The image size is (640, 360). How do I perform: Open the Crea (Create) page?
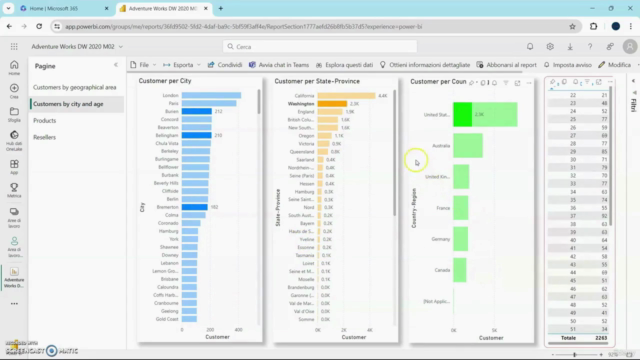[x=14, y=91]
